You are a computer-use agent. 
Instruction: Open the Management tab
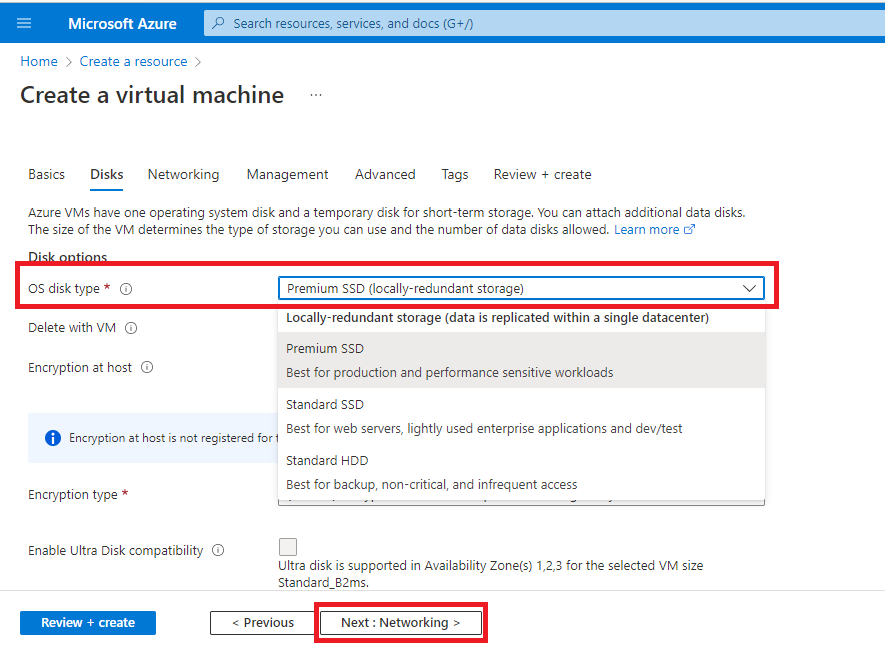click(x=287, y=174)
